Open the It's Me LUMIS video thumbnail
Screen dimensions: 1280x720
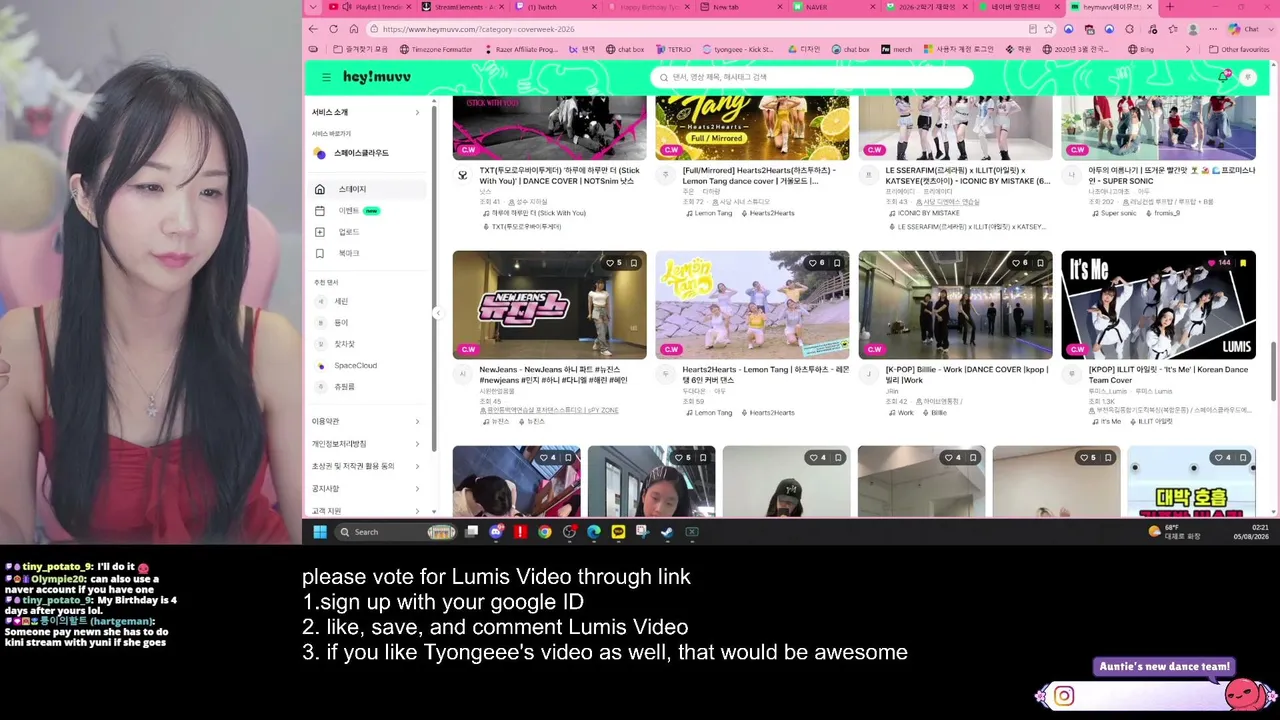tap(1158, 305)
